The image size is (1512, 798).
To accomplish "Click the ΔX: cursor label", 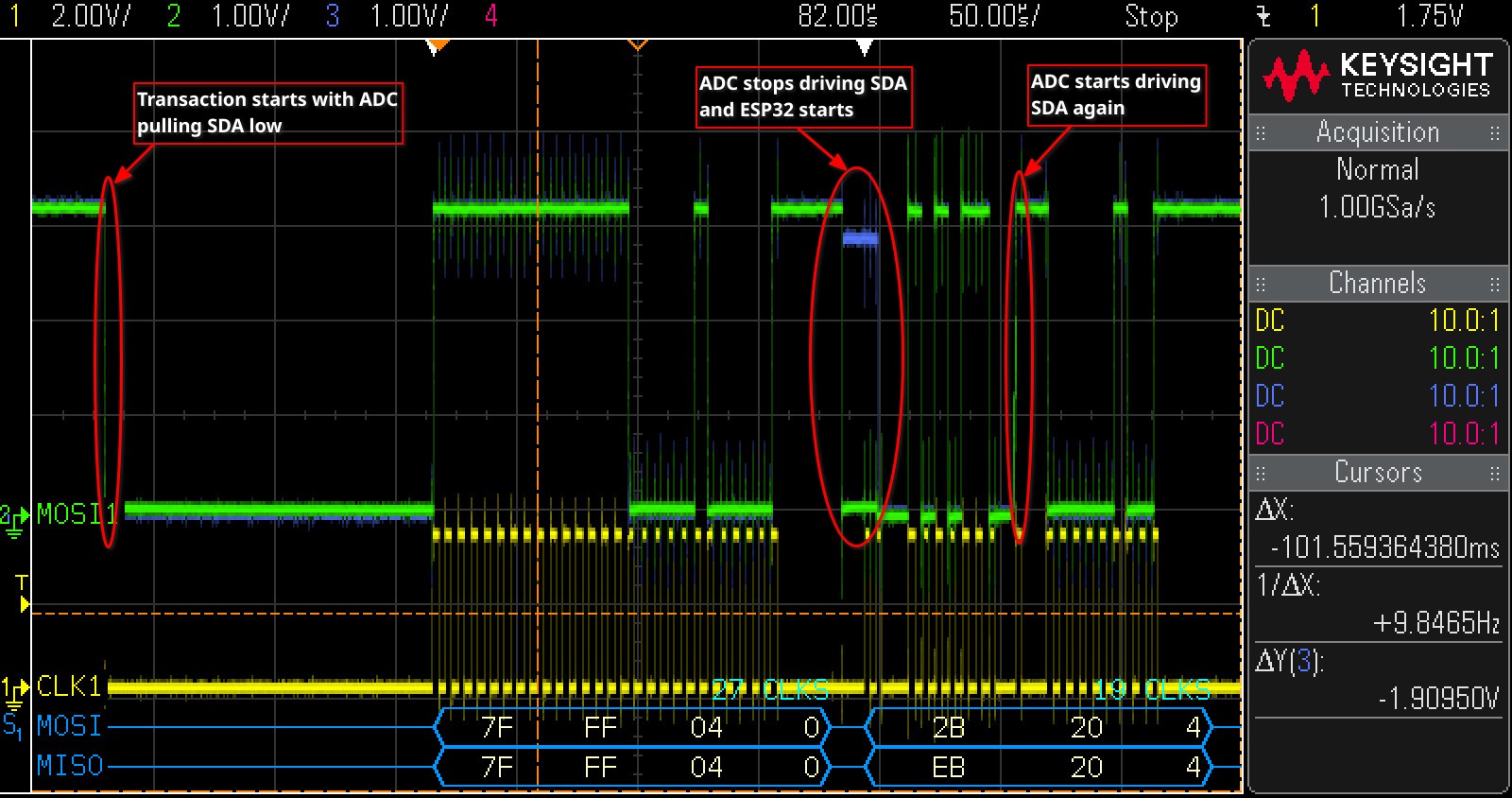I will coord(1274,511).
